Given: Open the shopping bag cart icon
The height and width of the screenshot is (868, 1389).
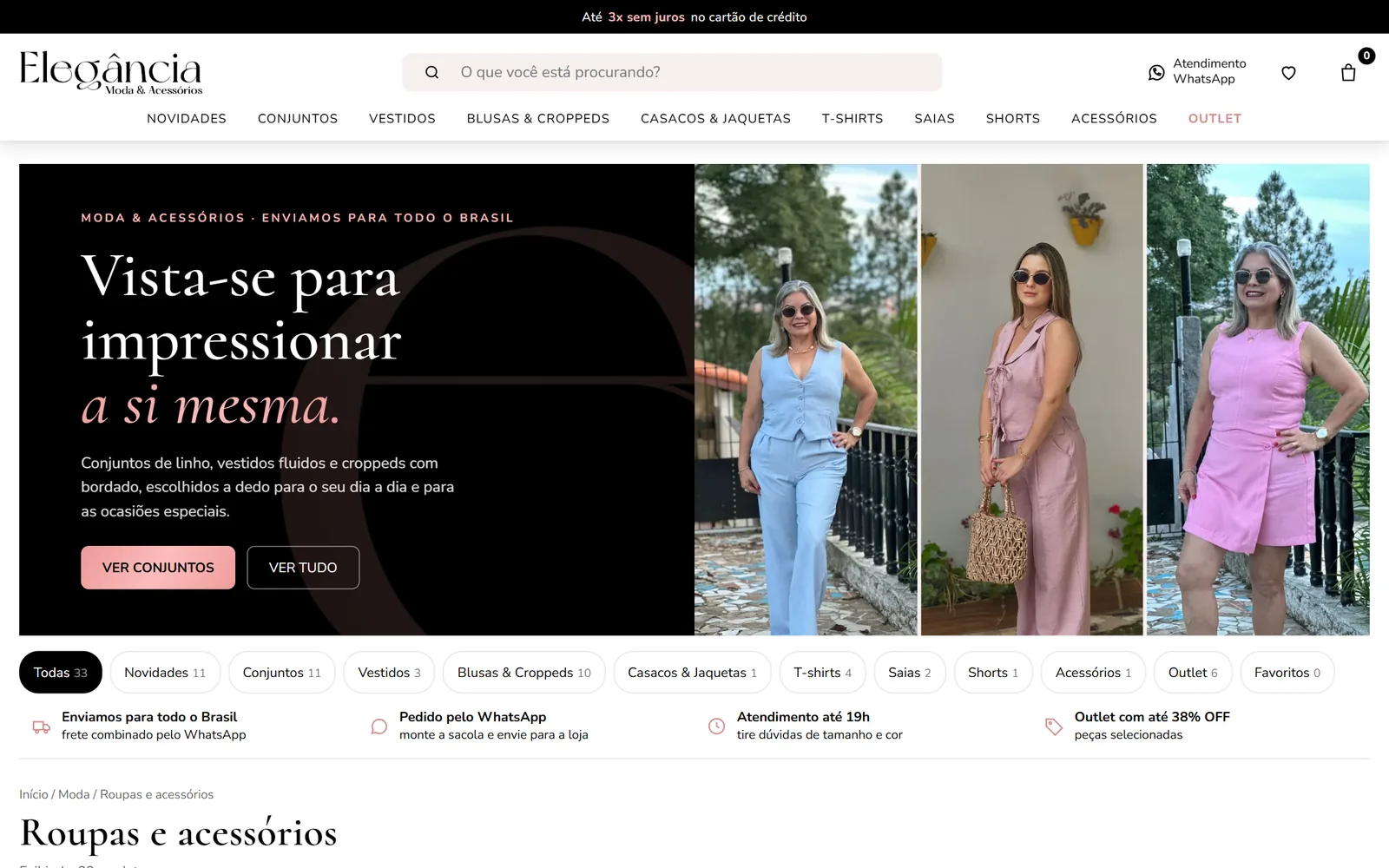Looking at the screenshot, I should 1348,73.
